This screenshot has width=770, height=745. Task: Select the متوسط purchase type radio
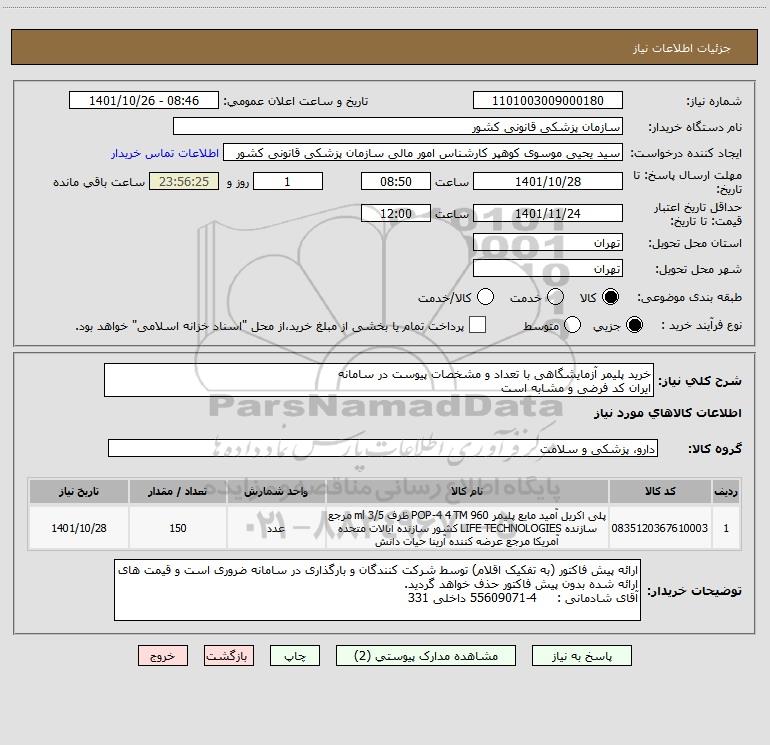coord(573,325)
